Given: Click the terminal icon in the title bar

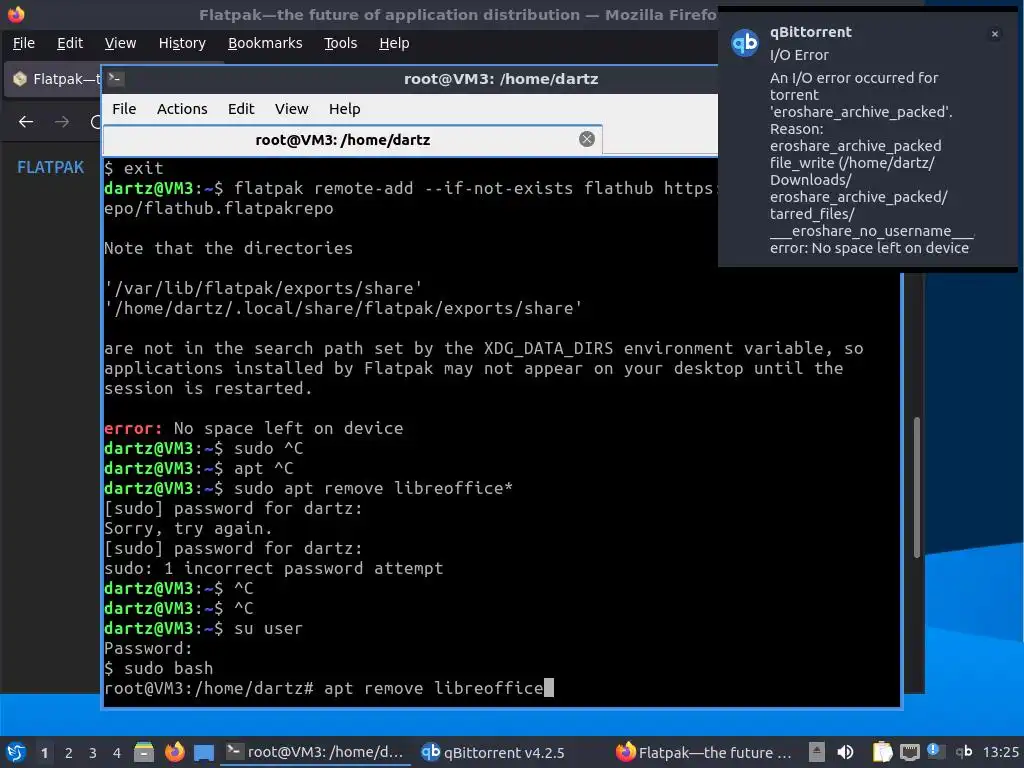Looking at the screenshot, I should coord(116,78).
